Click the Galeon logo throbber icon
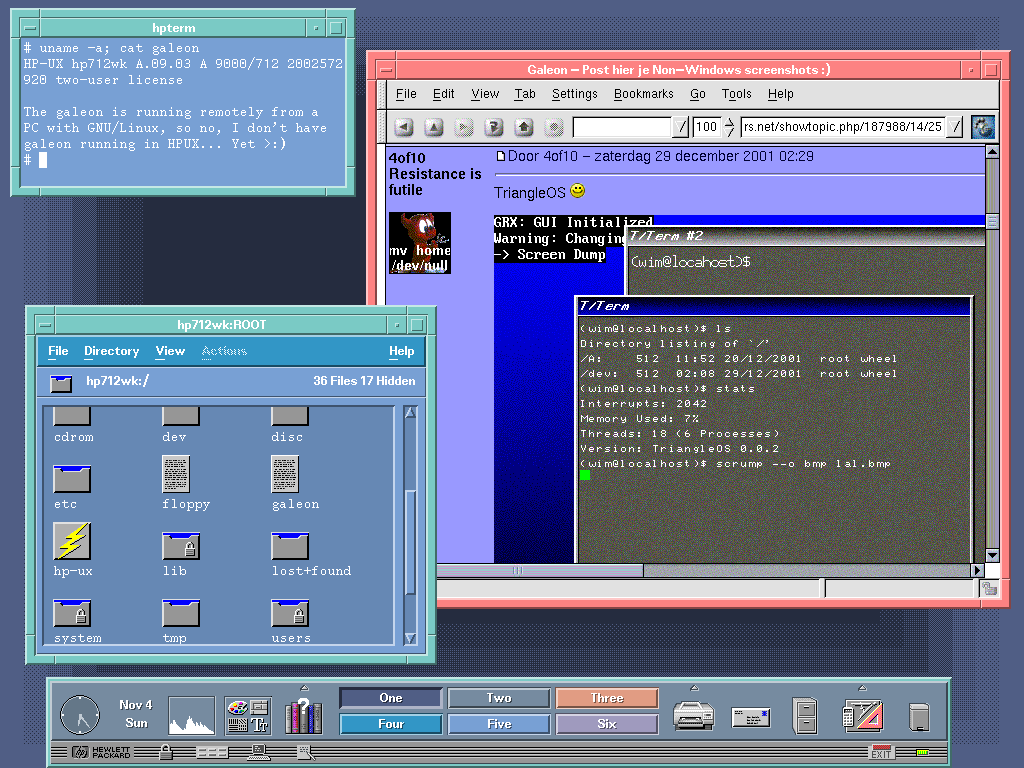The width and height of the screenshot is (1024, 768). tap(982, 127)
